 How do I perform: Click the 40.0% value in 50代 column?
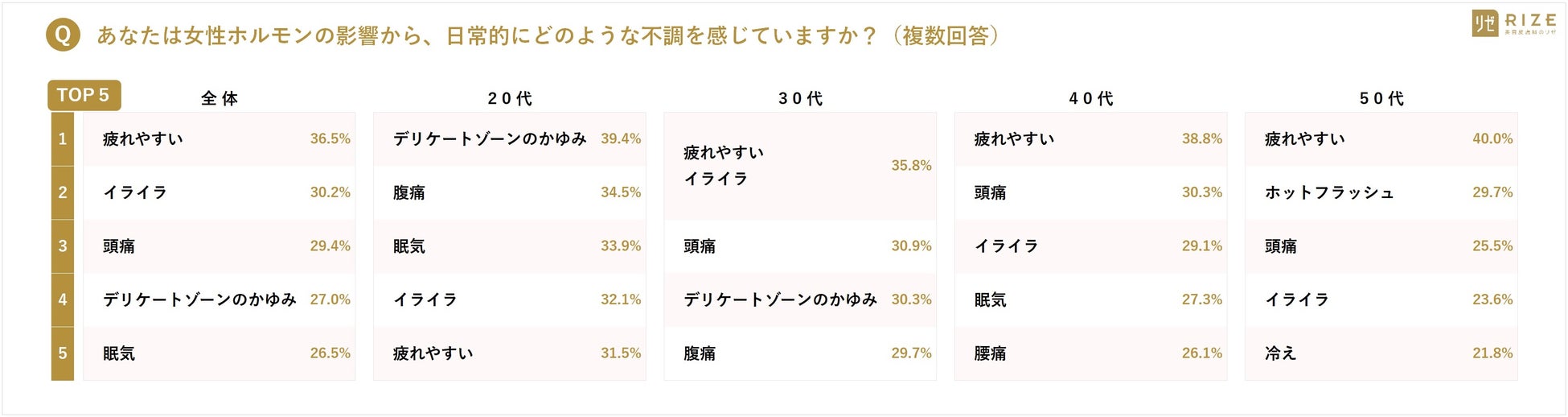click(x=1492, y=138)
